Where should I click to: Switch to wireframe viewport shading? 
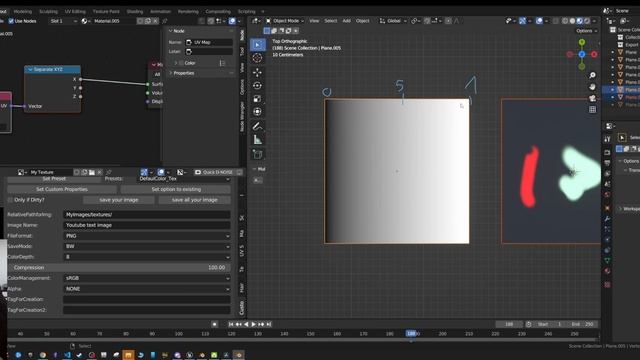pyautogui.click(x=565, y=21)
